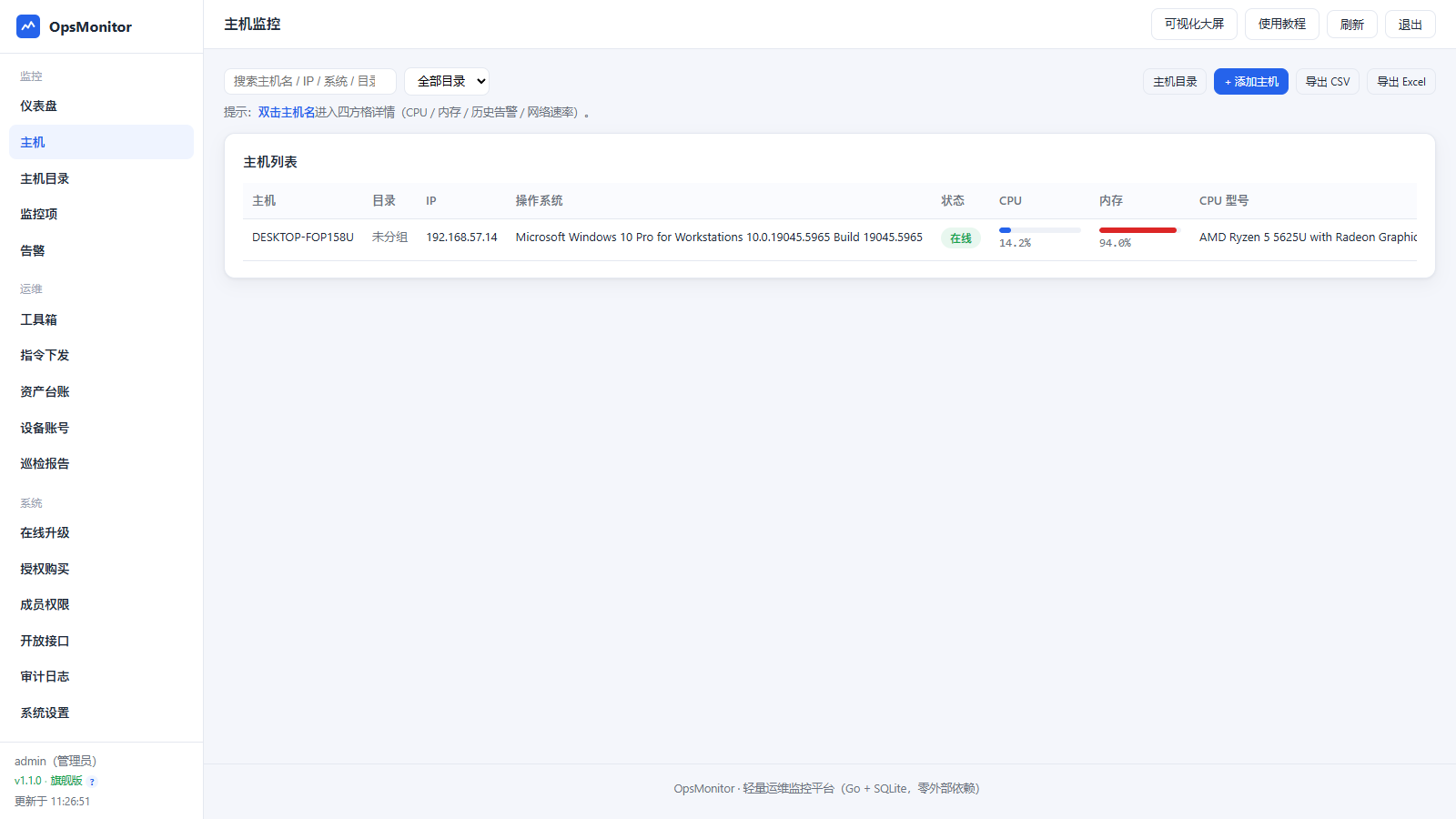Viewport: 1456px width, 819px height.
Task: Go to 指令下发 page
Action: point(101,355)
